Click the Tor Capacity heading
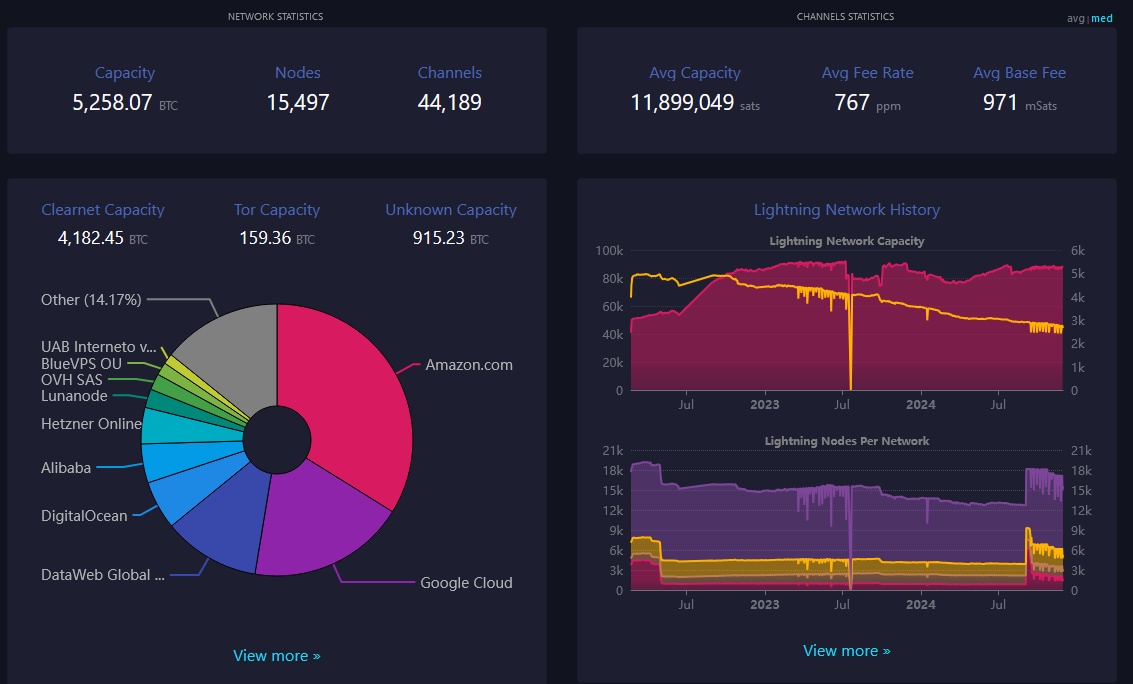1133x684 pixels. point(277,210)
